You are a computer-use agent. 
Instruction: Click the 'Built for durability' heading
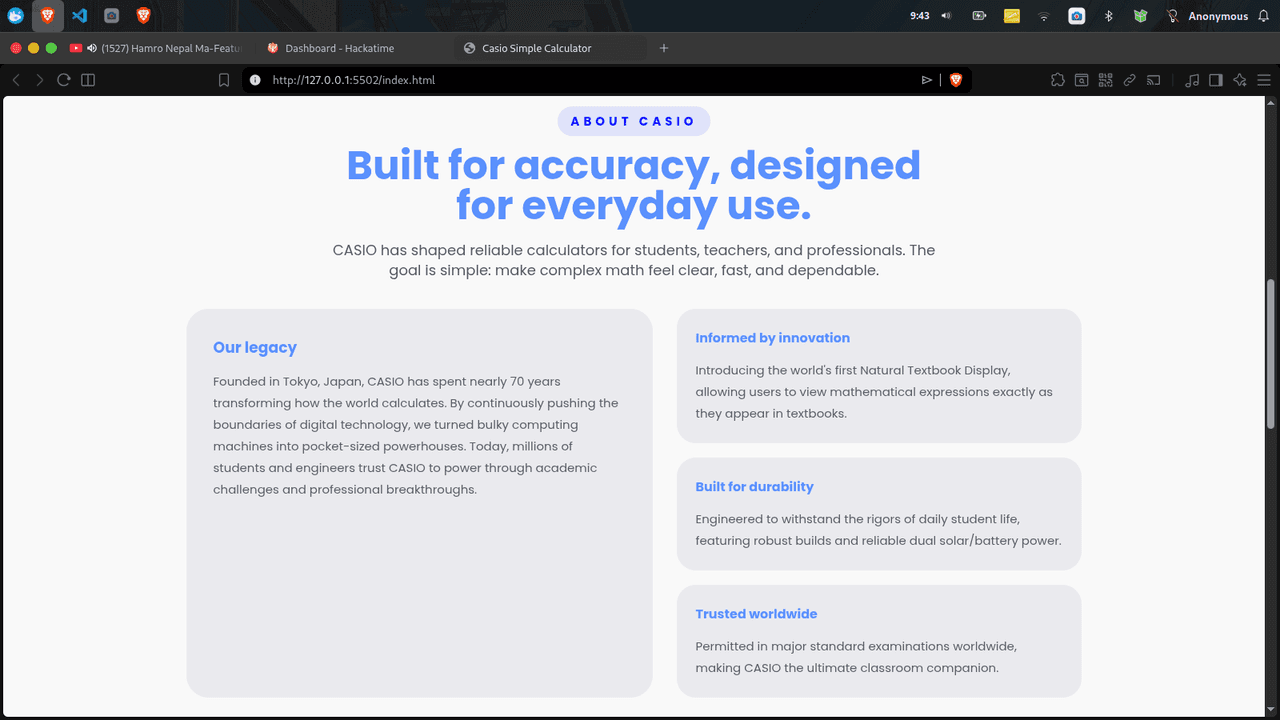pyautogui.click(x=755, y=487)
